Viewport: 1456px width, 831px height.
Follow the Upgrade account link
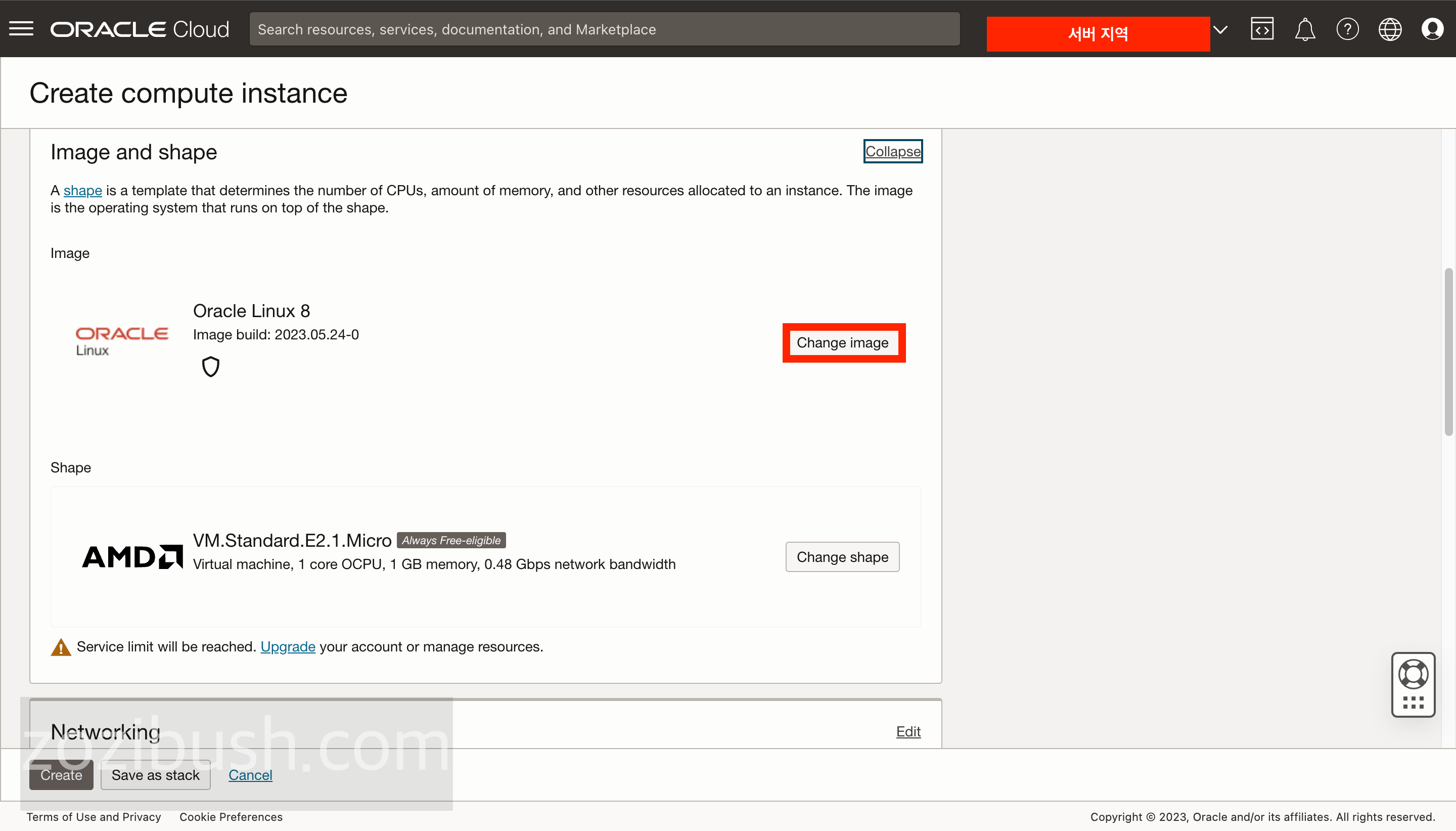pyautogui.click(x=288, y=647)
